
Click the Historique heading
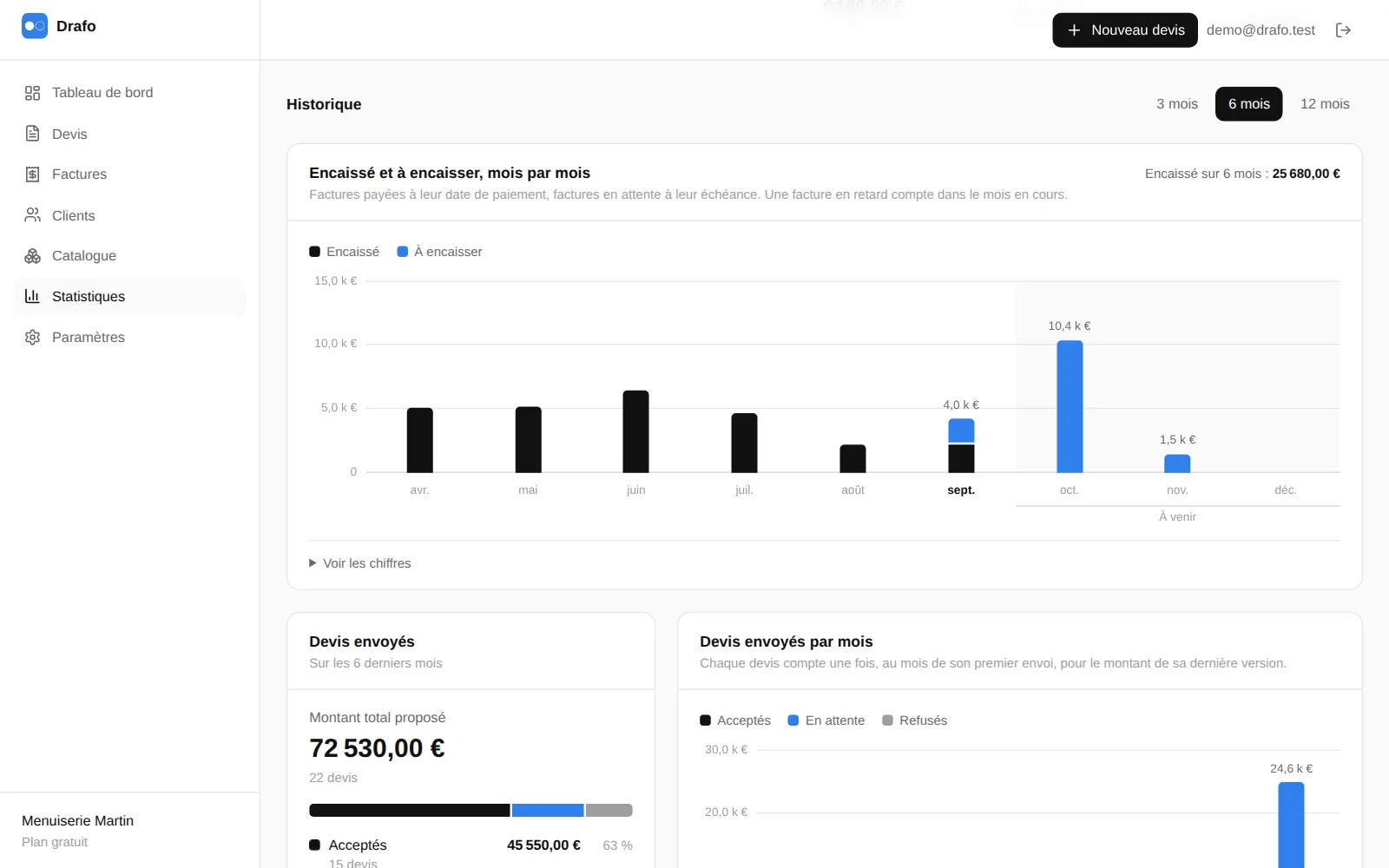(x=324, y=104)
